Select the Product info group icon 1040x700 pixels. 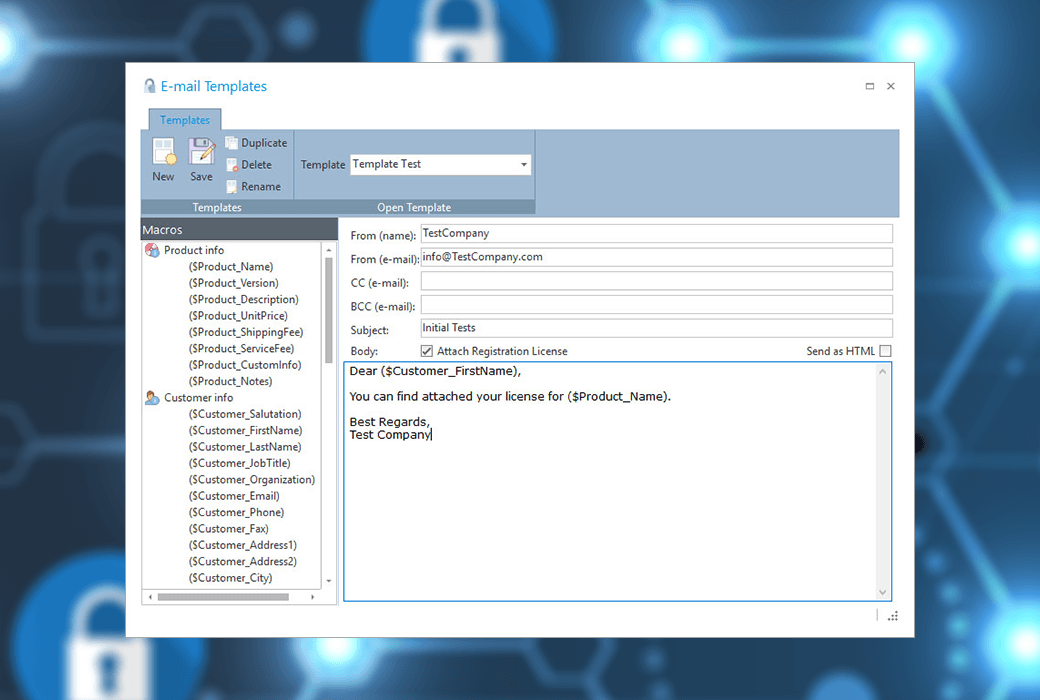pyautogui.click(x=152, y=250)
